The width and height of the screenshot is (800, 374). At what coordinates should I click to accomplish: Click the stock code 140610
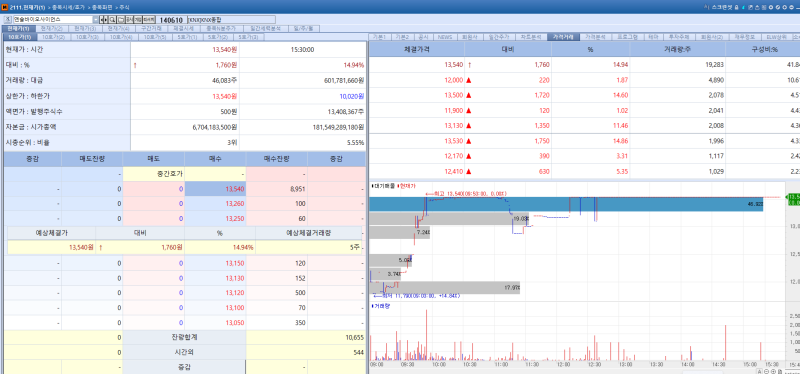click(171, 20)
